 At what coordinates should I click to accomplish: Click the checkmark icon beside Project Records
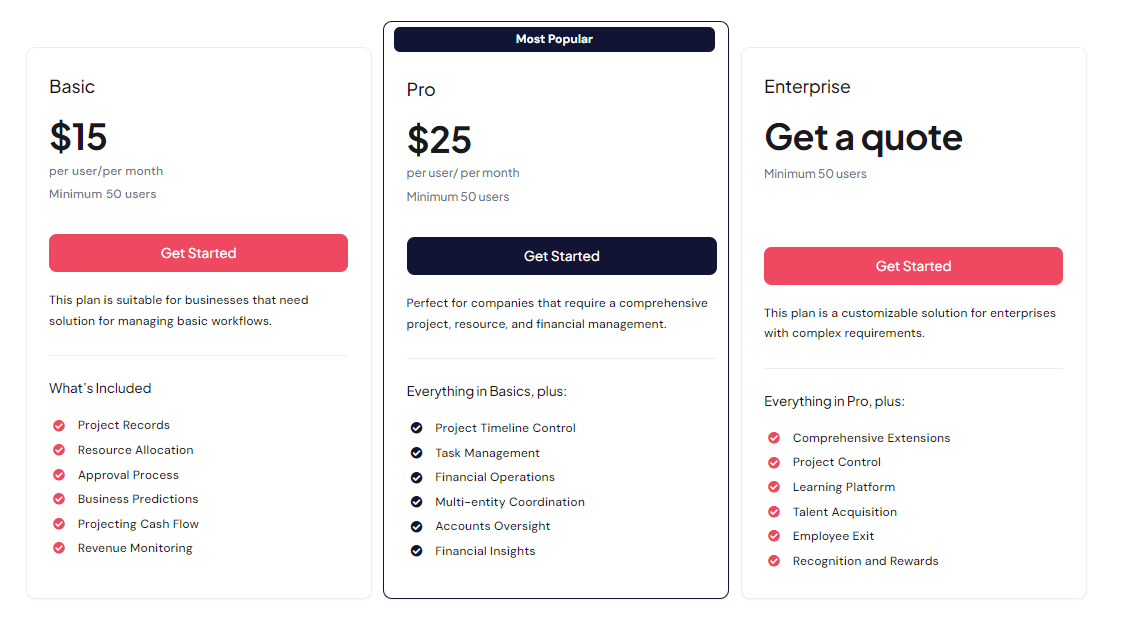pyautogui.click(x=59, y=425)
